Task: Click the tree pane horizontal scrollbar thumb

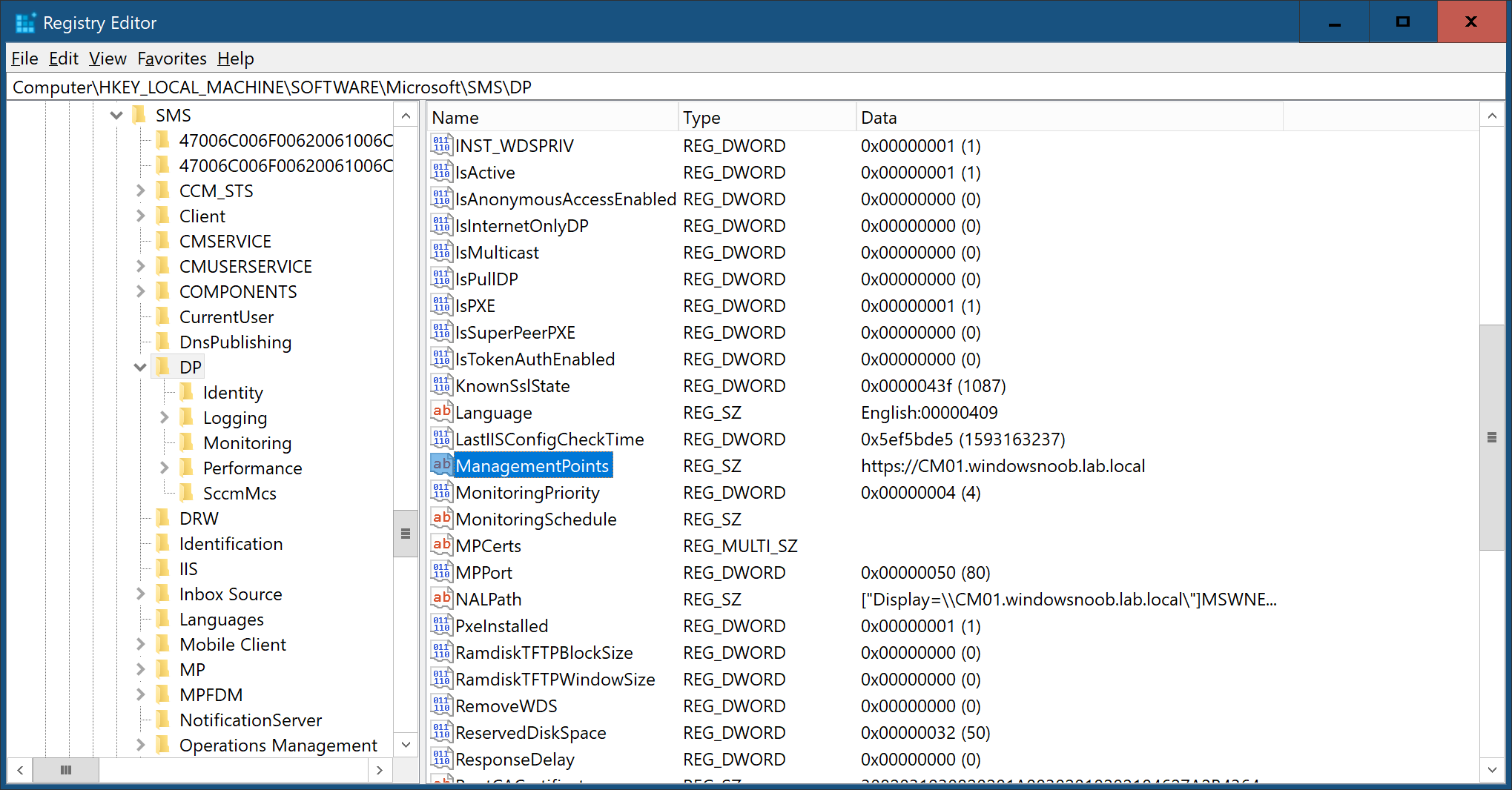Action: (x=66, y=770)
